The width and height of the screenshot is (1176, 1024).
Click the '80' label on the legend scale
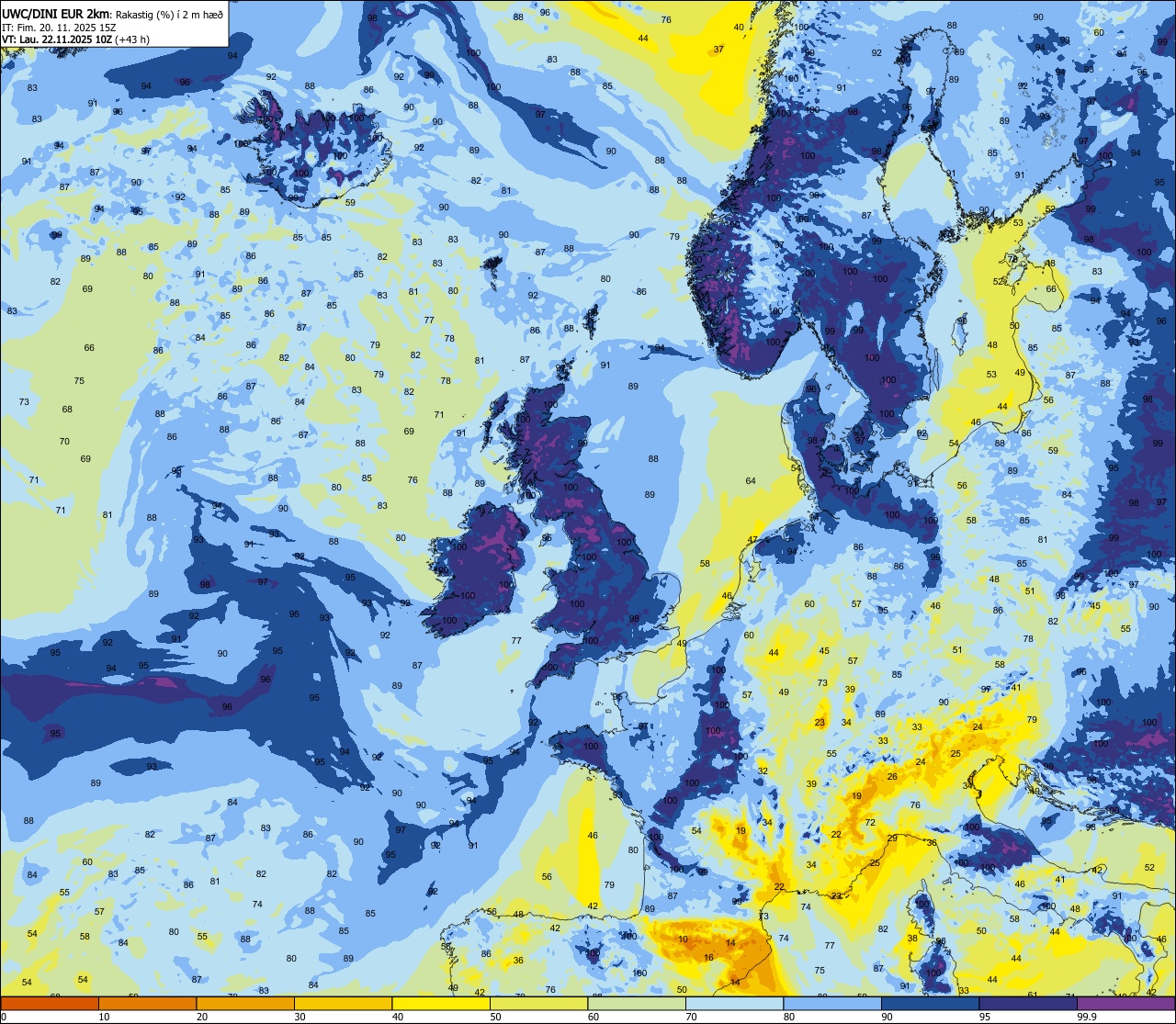789,1017
